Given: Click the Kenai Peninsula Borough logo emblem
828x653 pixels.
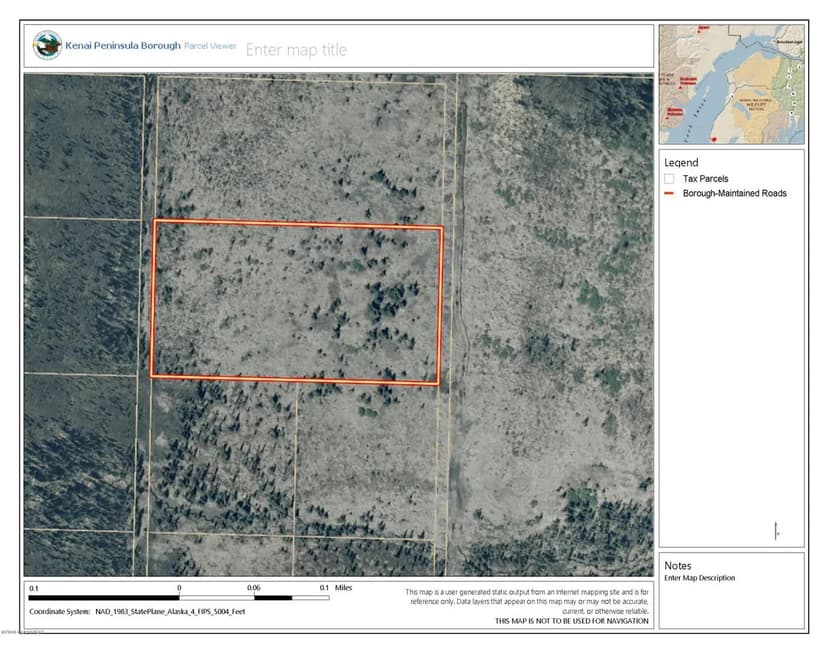Looking at the screenshot, I should (x=45, y=45).
